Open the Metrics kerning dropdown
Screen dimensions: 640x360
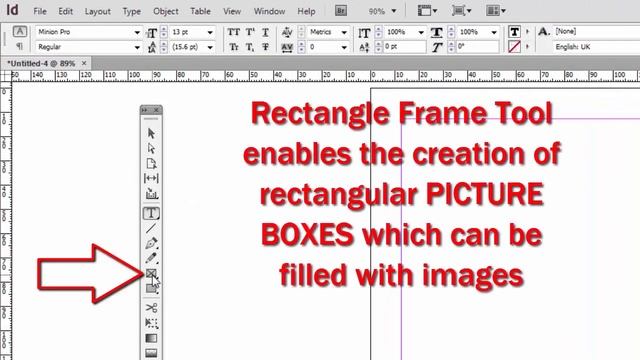[344, 32]
